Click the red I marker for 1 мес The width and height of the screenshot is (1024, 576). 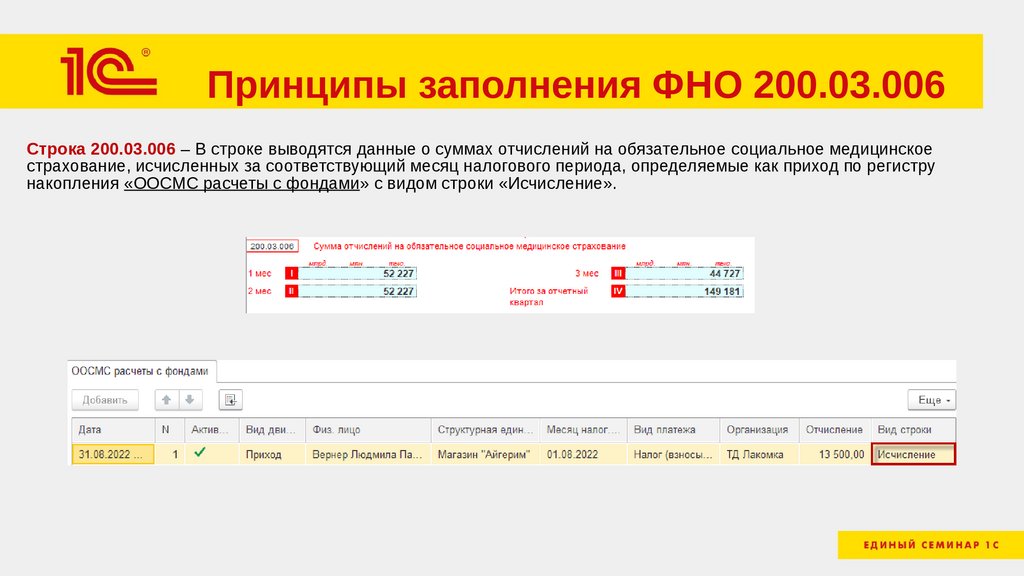(x=291, y=273)
